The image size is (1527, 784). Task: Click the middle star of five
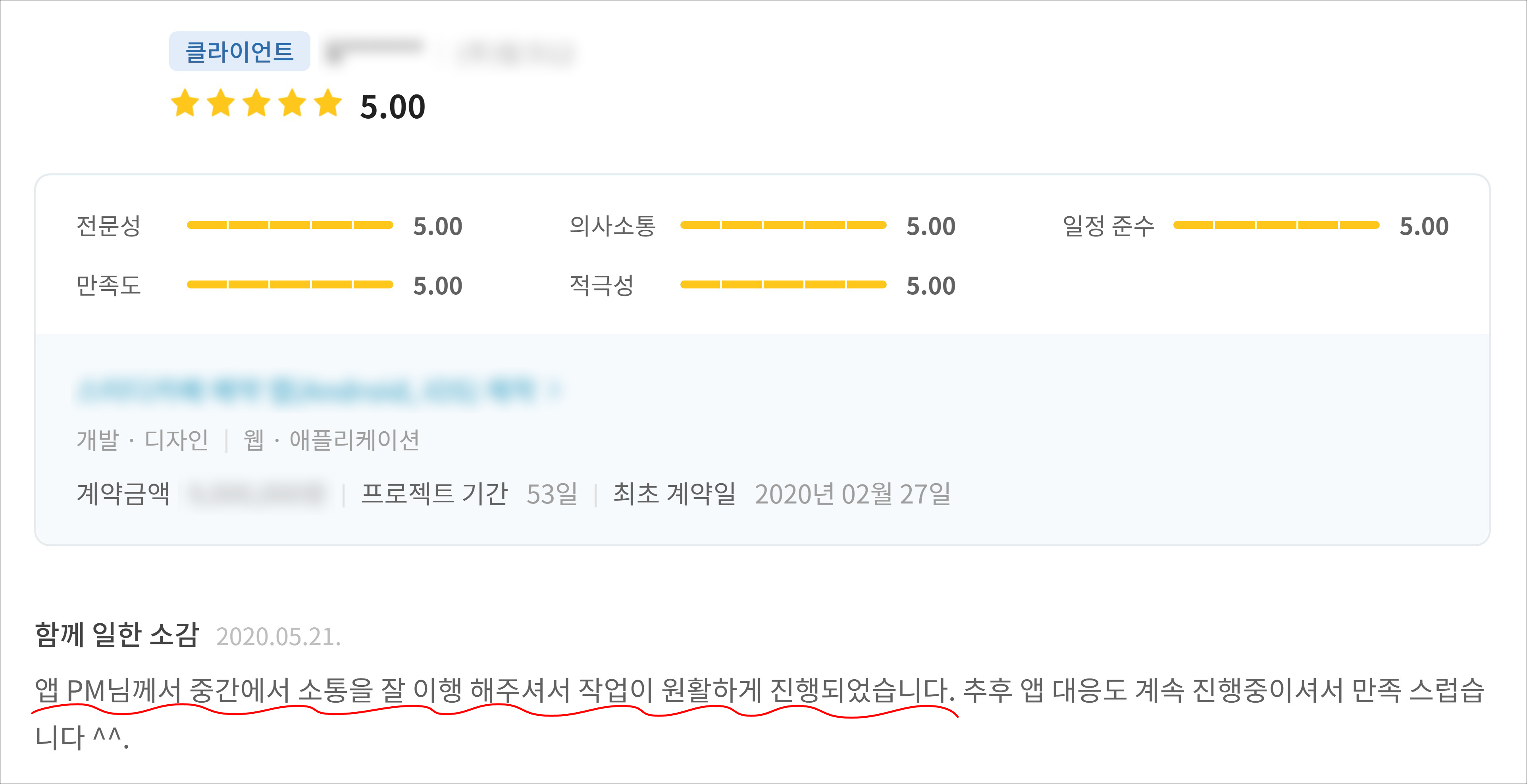pos(257,104)
